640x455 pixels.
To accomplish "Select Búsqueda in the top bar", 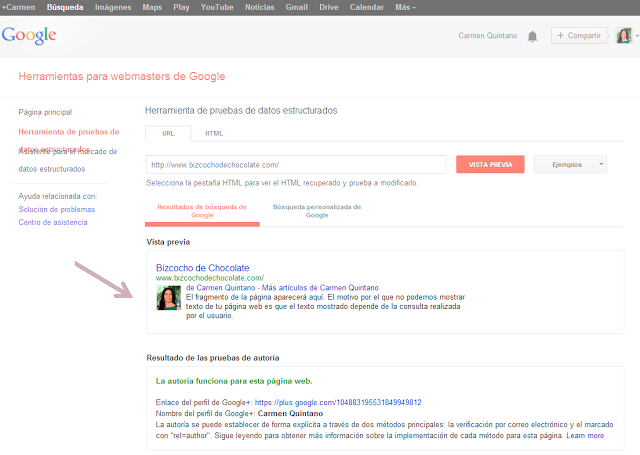I will [65, 7].
